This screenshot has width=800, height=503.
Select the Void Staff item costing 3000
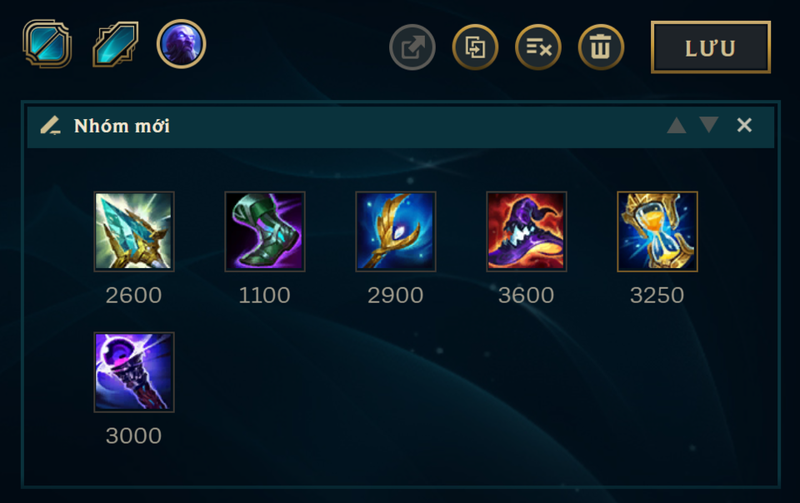point(134,372)
